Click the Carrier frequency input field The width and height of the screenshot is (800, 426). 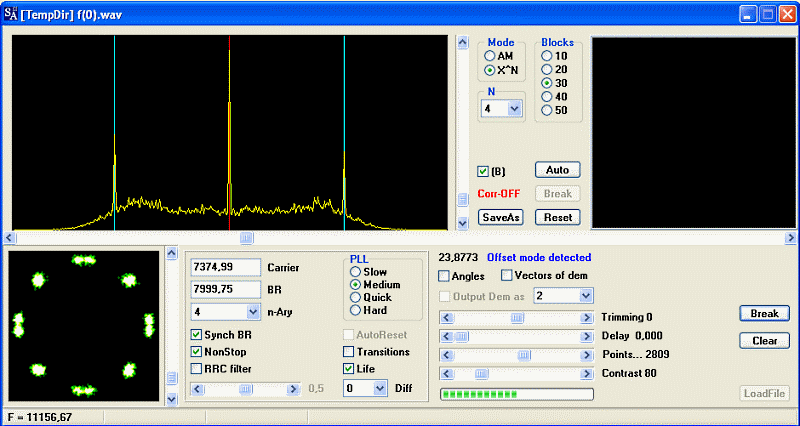[x=226, y=267]
